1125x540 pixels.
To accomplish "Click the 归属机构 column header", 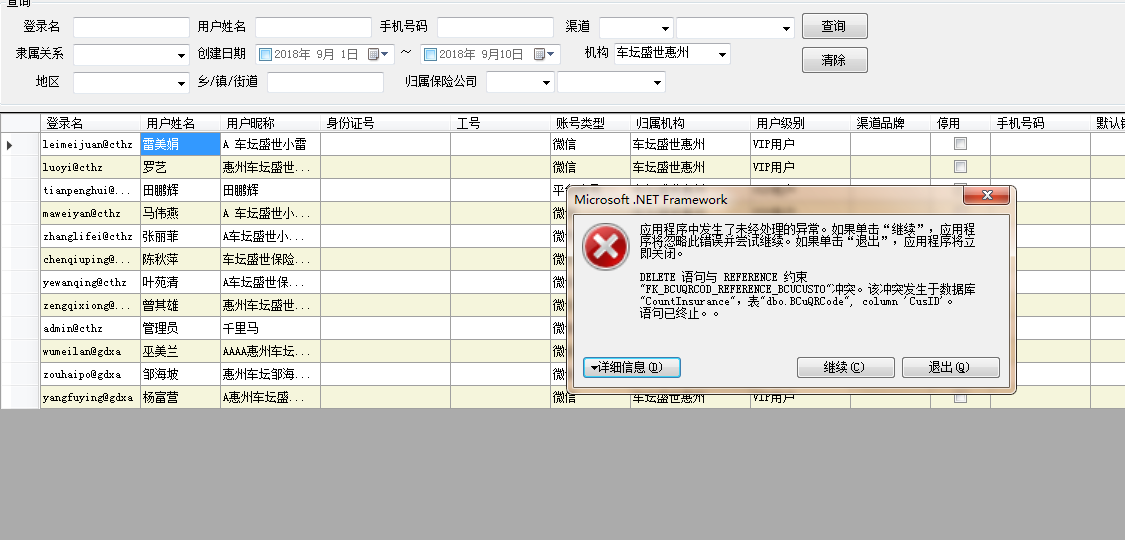I will pos(690,123).
